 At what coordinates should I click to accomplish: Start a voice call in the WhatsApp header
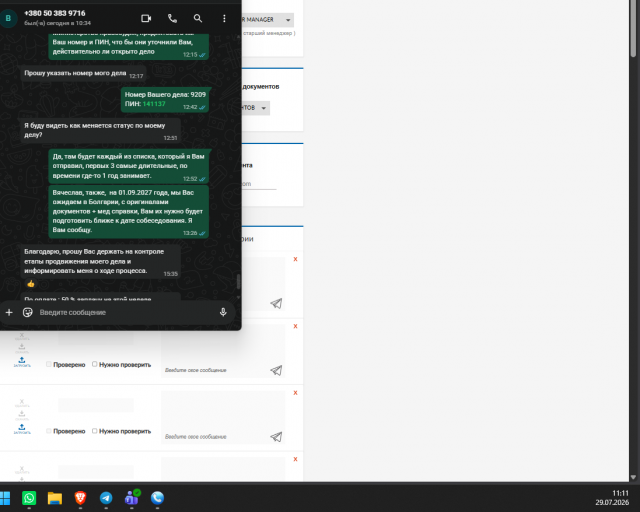coord(172,18)
